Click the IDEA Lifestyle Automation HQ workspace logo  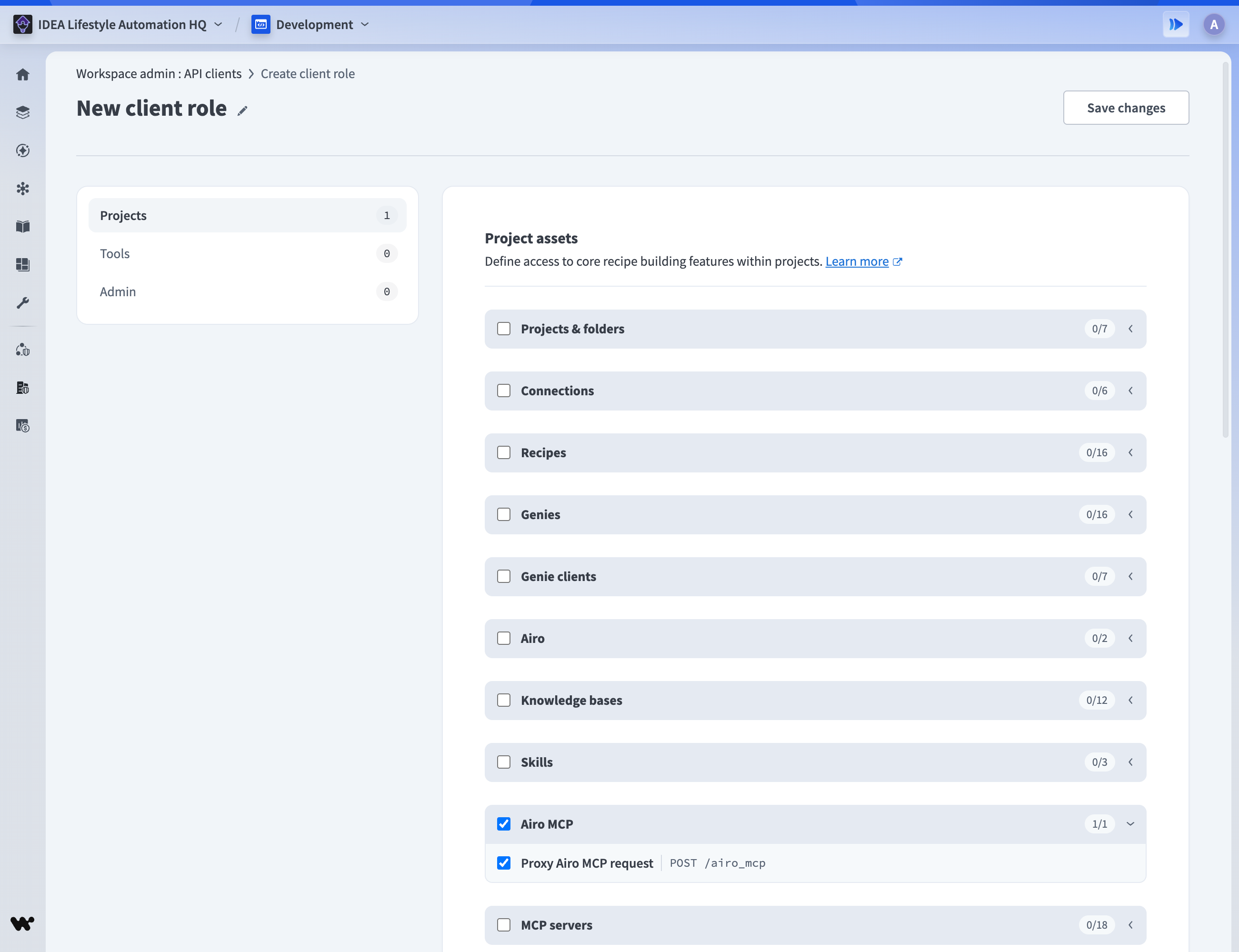tap(23, 24)
